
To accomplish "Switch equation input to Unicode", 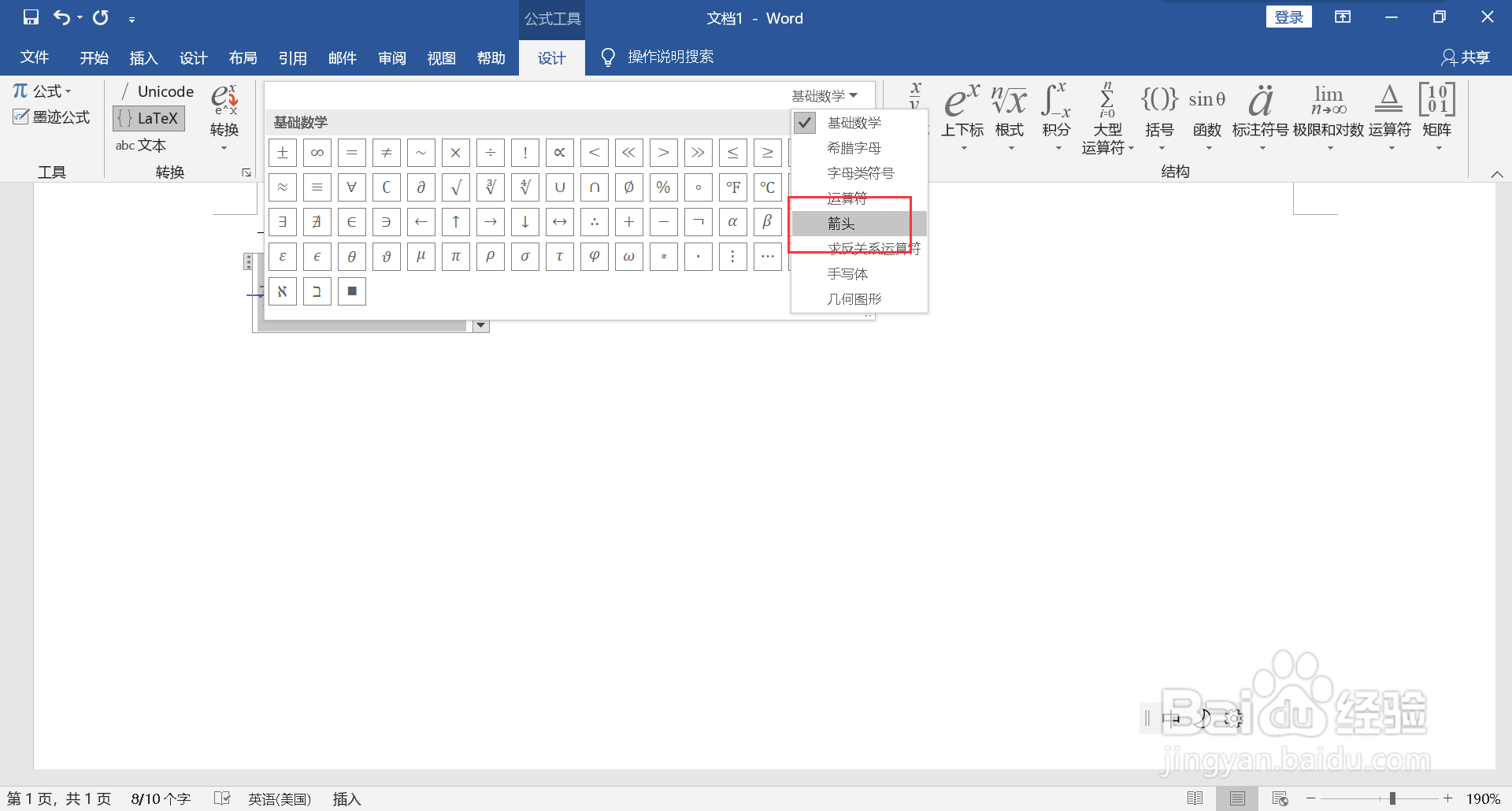I will point(157,91).
